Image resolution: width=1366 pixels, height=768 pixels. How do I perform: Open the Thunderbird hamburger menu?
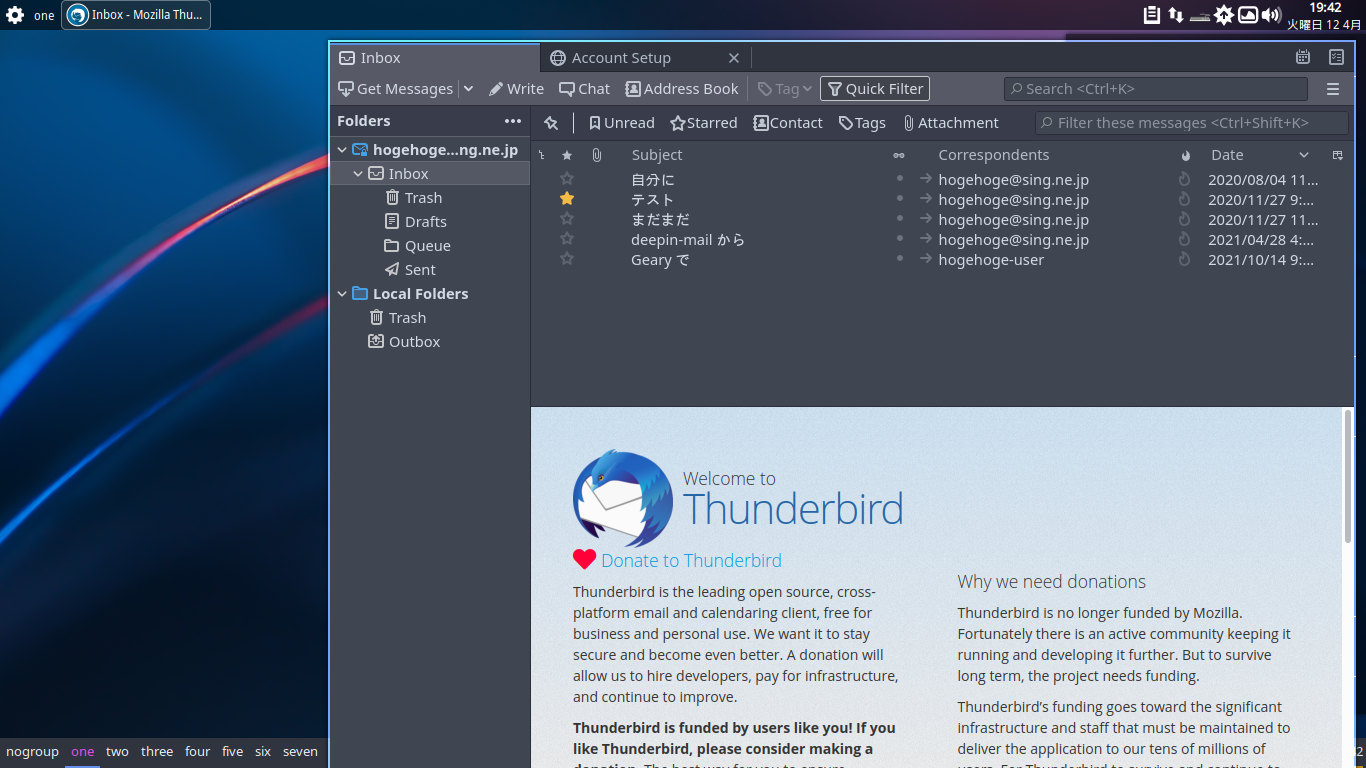click(1333, 89)
